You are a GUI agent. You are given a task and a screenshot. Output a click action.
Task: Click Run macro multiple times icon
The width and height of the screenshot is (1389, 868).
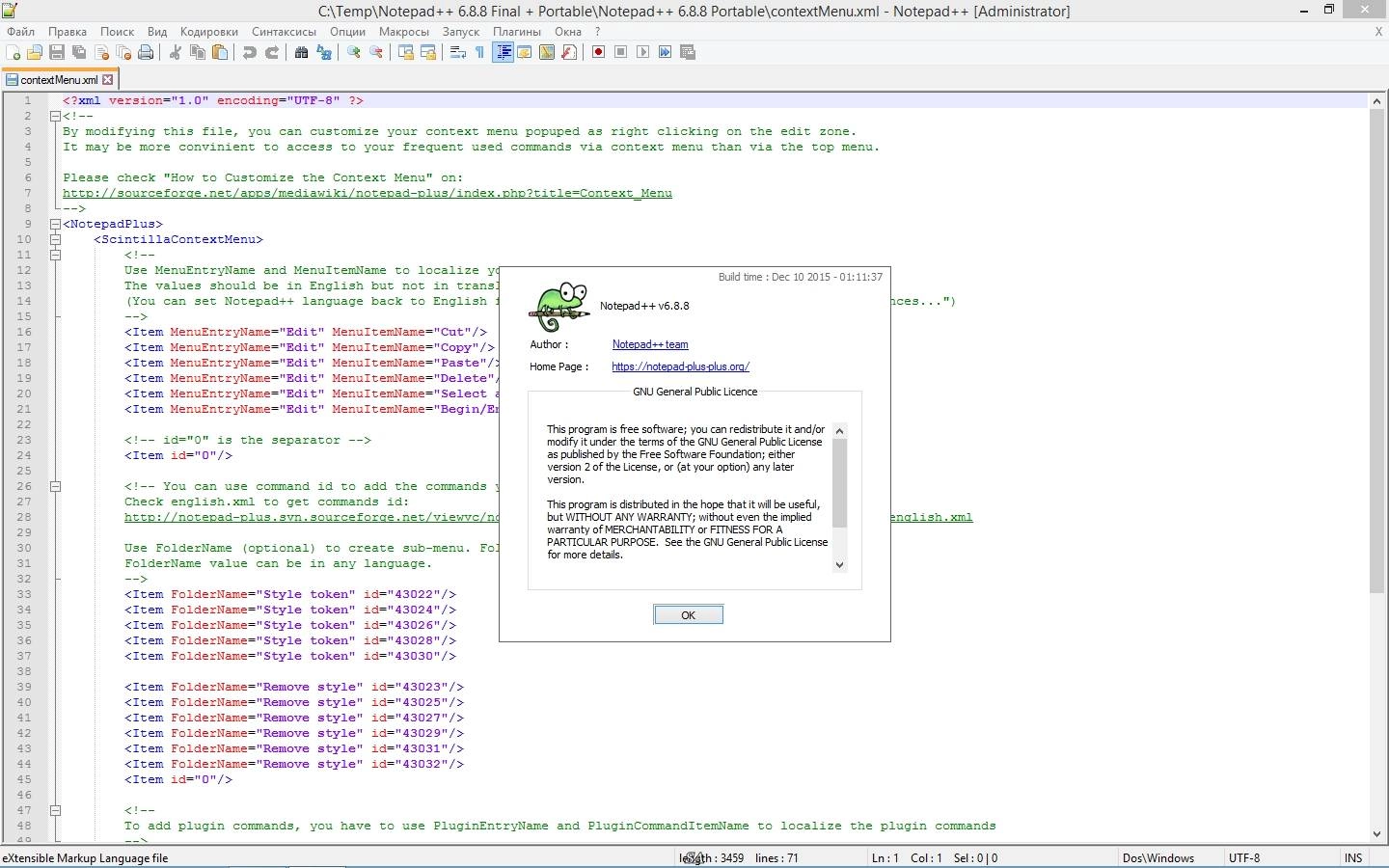665,52
